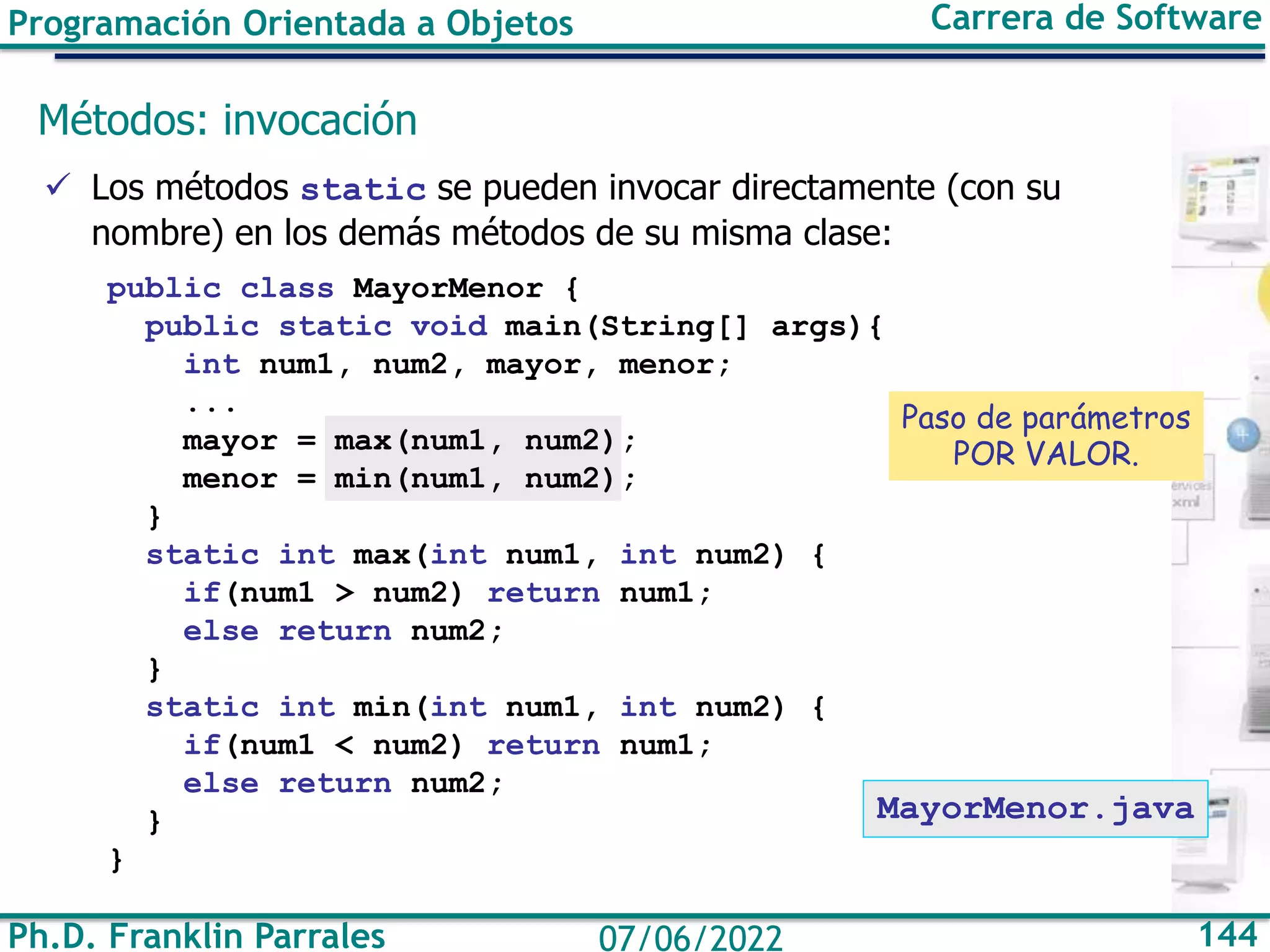The image size is (1270, 952).
Task: Click the blue 'static' keyword in the bullet sentence
Action: tap(363, 188)
